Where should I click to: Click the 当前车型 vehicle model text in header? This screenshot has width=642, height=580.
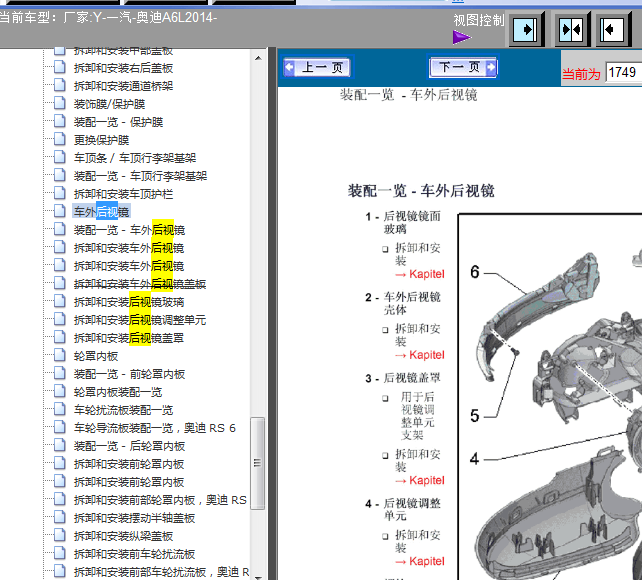point(108,18)
